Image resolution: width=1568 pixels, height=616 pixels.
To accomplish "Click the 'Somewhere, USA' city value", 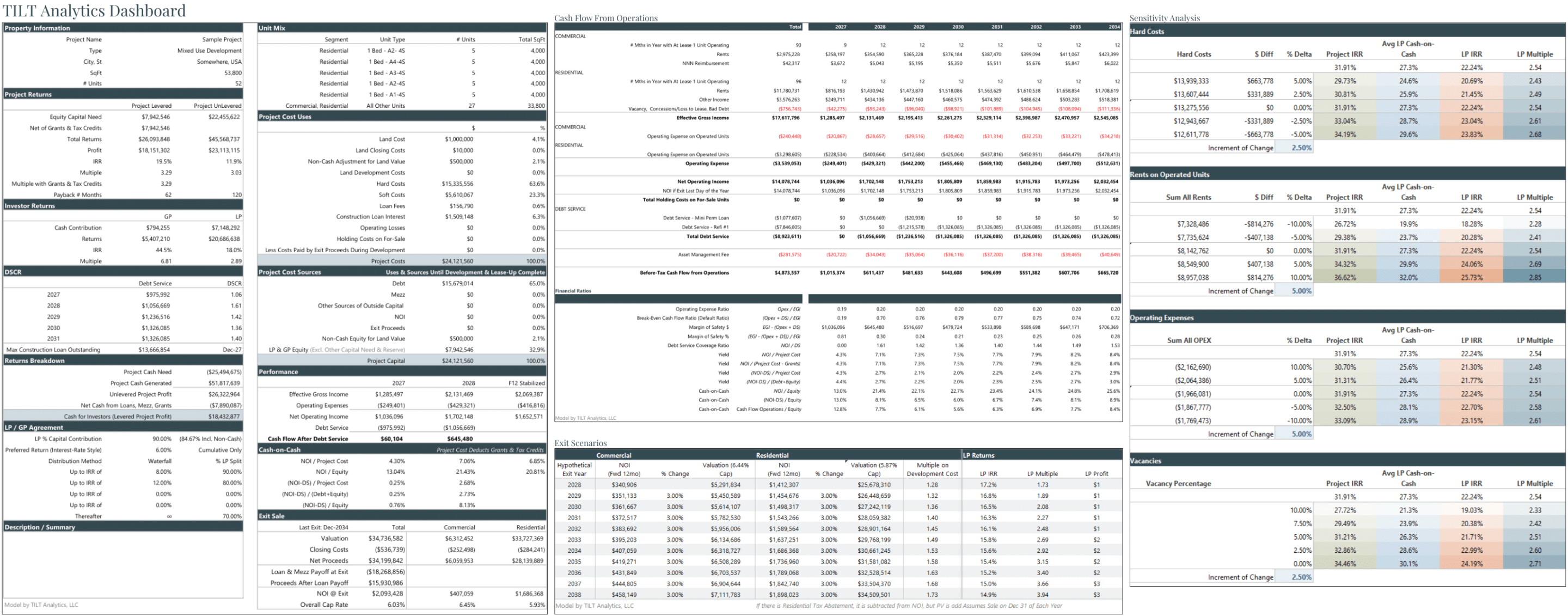I will [x=219, y=62].
